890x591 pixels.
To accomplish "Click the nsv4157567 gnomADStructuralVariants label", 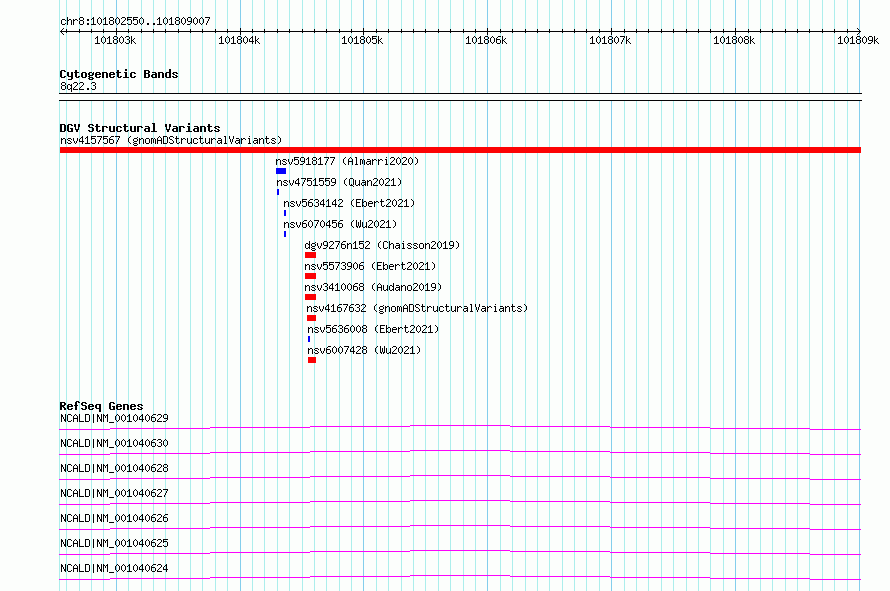I will click(171, 140).
